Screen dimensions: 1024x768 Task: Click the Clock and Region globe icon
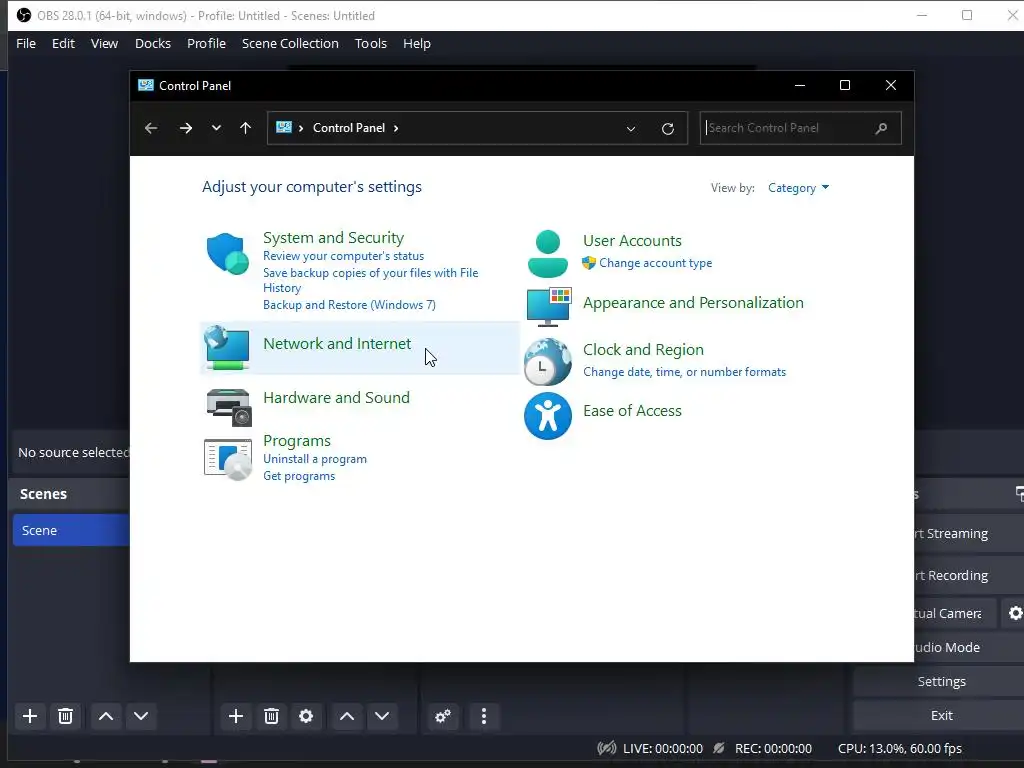pyautogui.click(x=547, y=361)
